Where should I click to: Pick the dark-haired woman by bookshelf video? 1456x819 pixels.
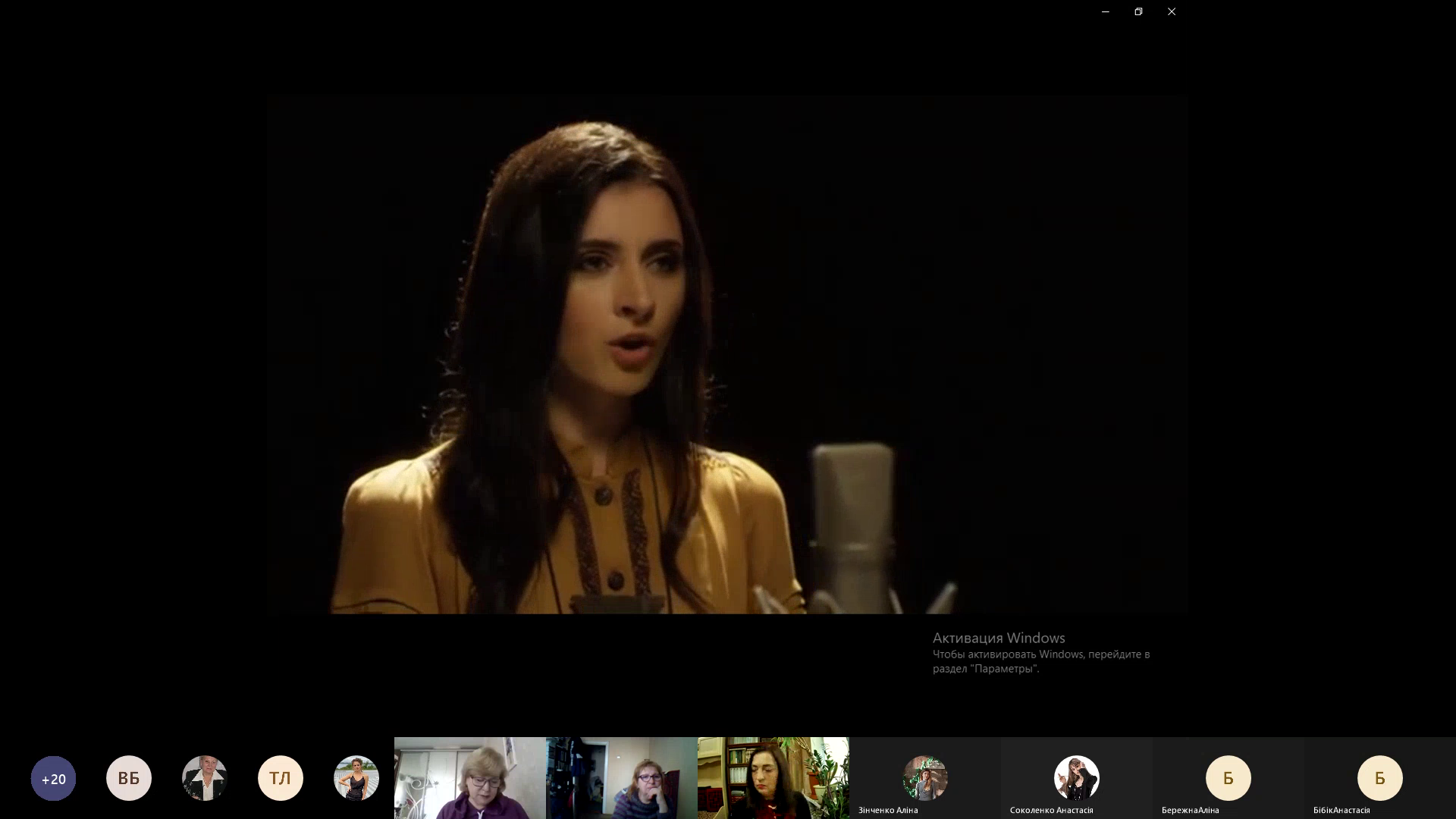point(773,778)
